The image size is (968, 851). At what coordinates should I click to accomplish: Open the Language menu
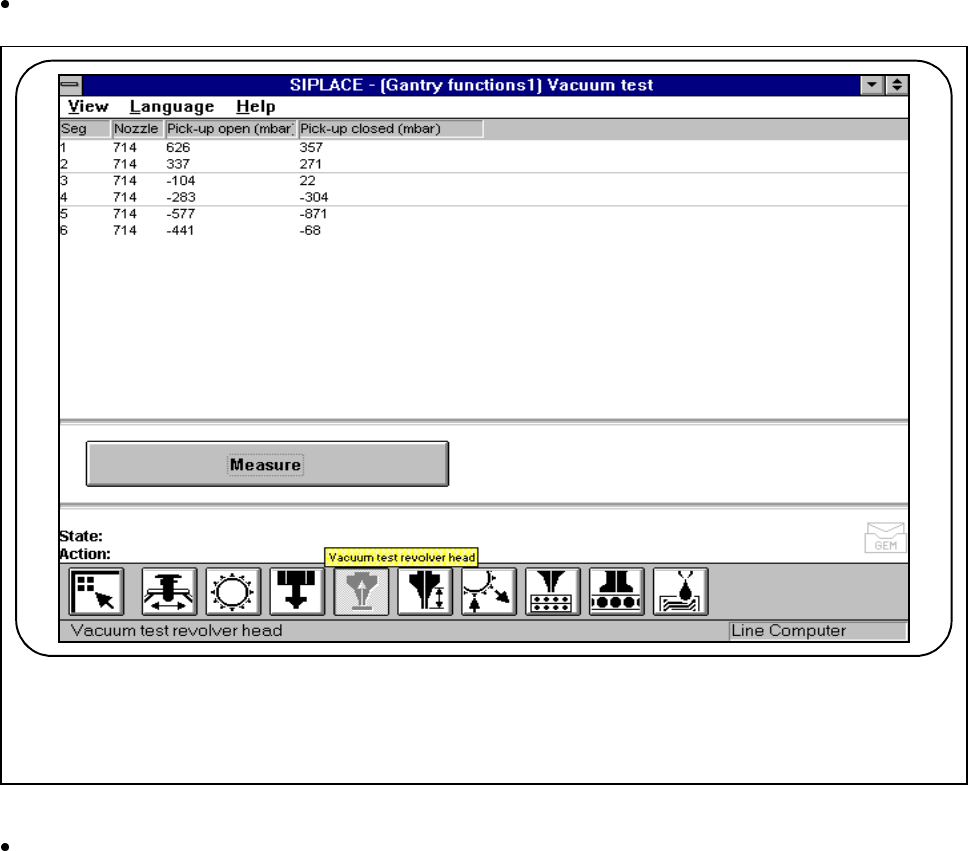click(x=172, y=106)
